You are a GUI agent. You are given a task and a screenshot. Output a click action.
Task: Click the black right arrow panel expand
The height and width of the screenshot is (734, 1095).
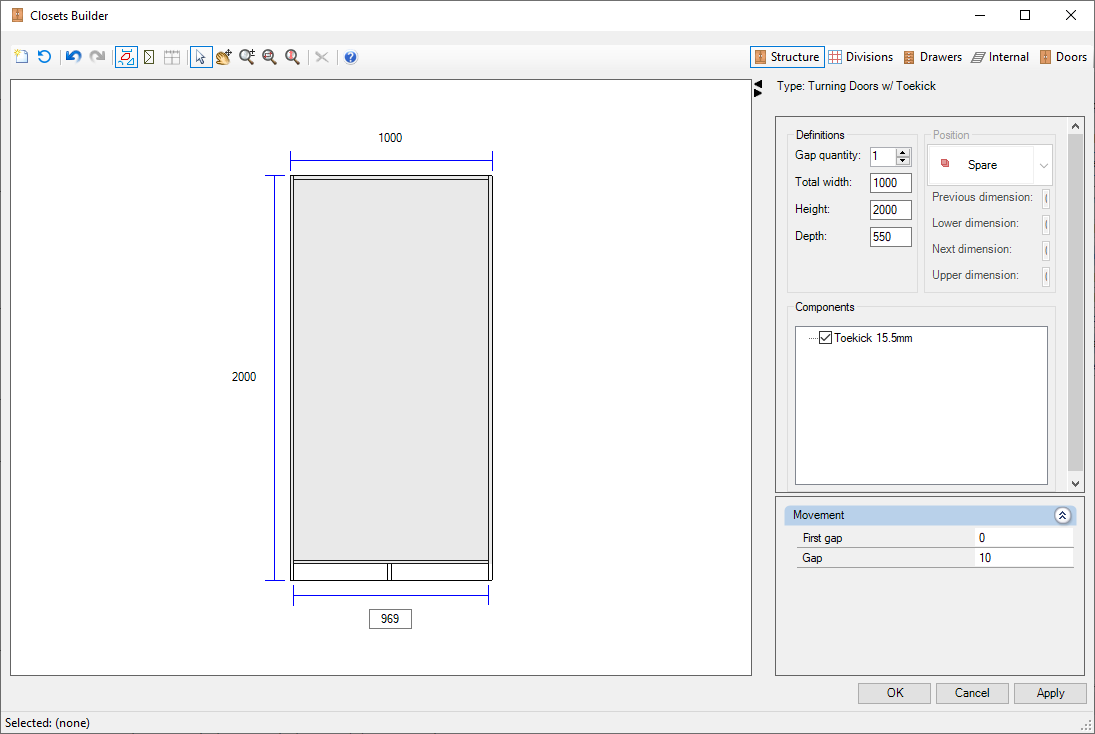pos(758,93)
